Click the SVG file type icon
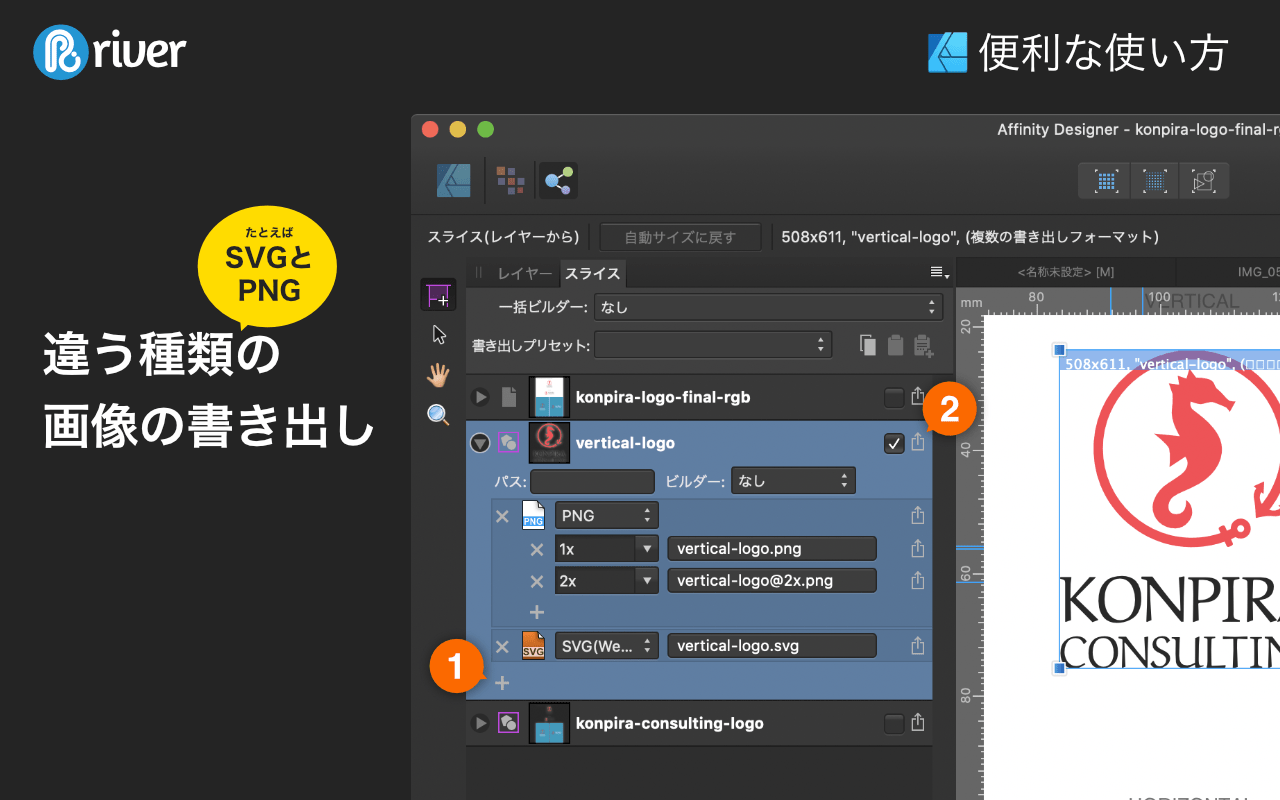Image resolution: width=1280 pixels, height=800 pixels. coord(533,645)
